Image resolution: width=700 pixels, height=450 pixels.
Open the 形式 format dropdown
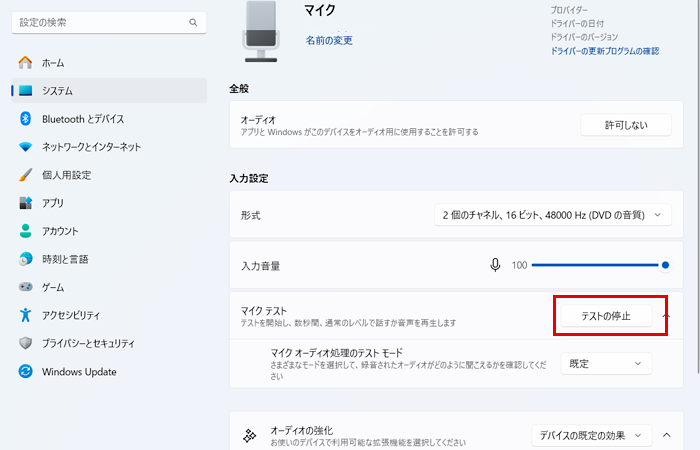coord(553,215)
